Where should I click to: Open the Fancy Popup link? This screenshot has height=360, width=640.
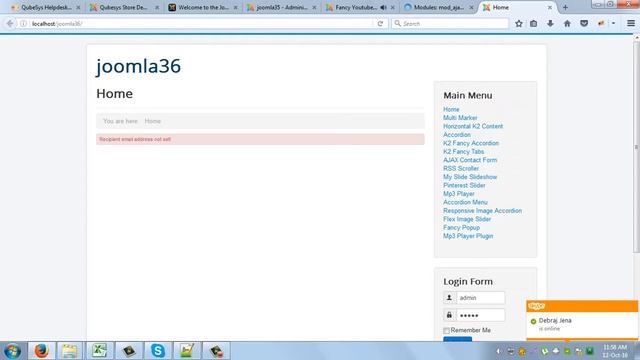pos(461,227)
